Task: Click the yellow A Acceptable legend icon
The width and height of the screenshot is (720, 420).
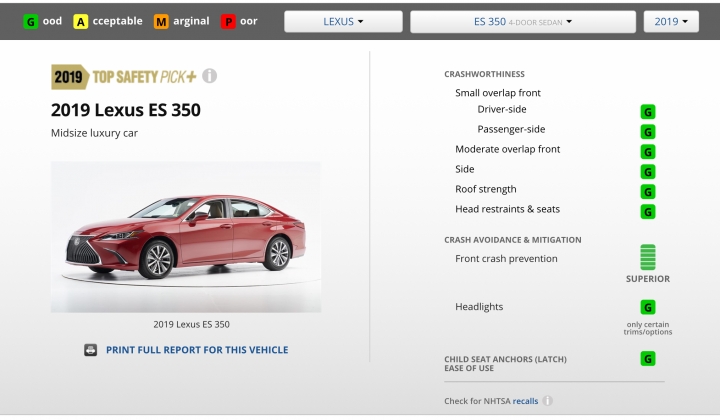Action: (x=80, y=22)
